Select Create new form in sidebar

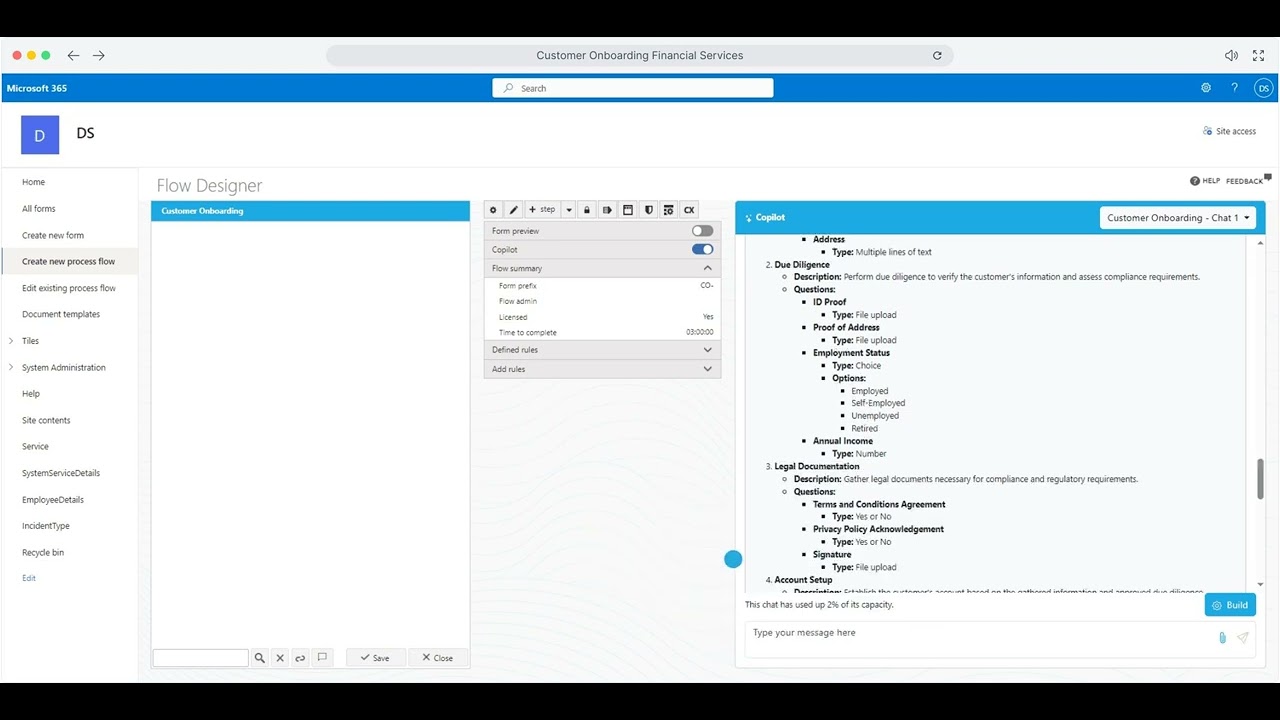pyautogui.click(x=53, y=235)
